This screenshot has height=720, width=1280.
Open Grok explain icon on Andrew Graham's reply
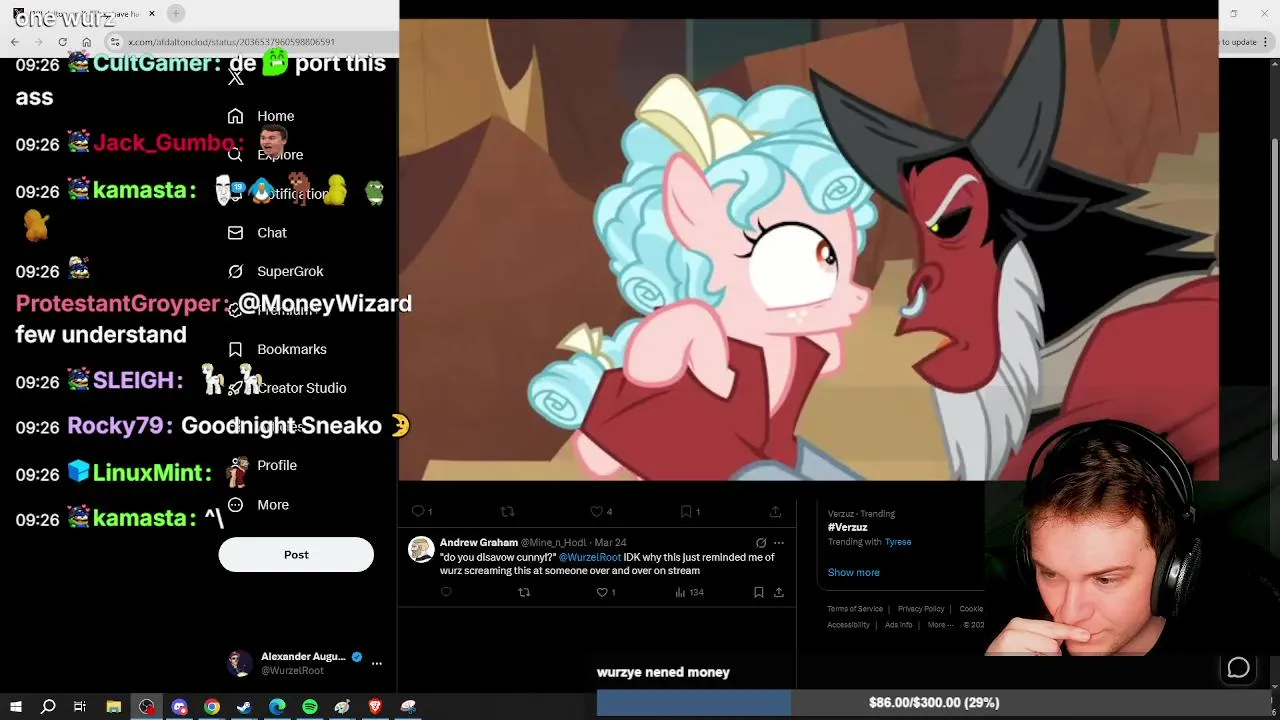click(761, 543)
